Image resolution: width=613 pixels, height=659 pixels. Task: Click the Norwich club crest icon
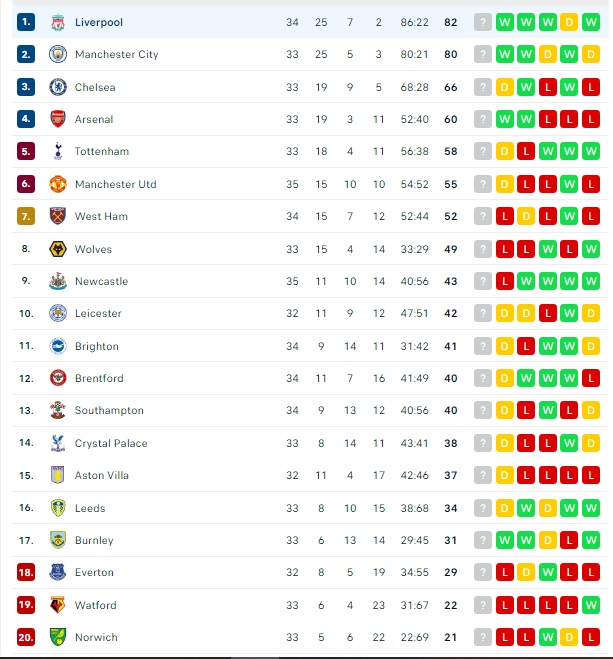[x=58, y=637]
